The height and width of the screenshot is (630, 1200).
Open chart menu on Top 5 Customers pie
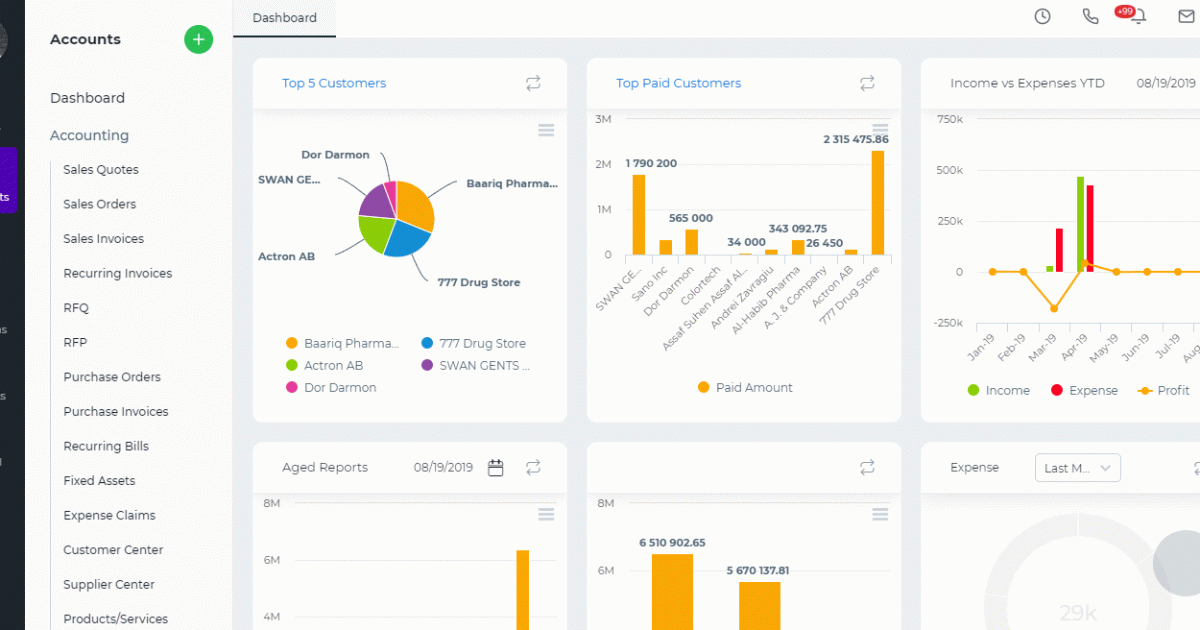[546, 130]
